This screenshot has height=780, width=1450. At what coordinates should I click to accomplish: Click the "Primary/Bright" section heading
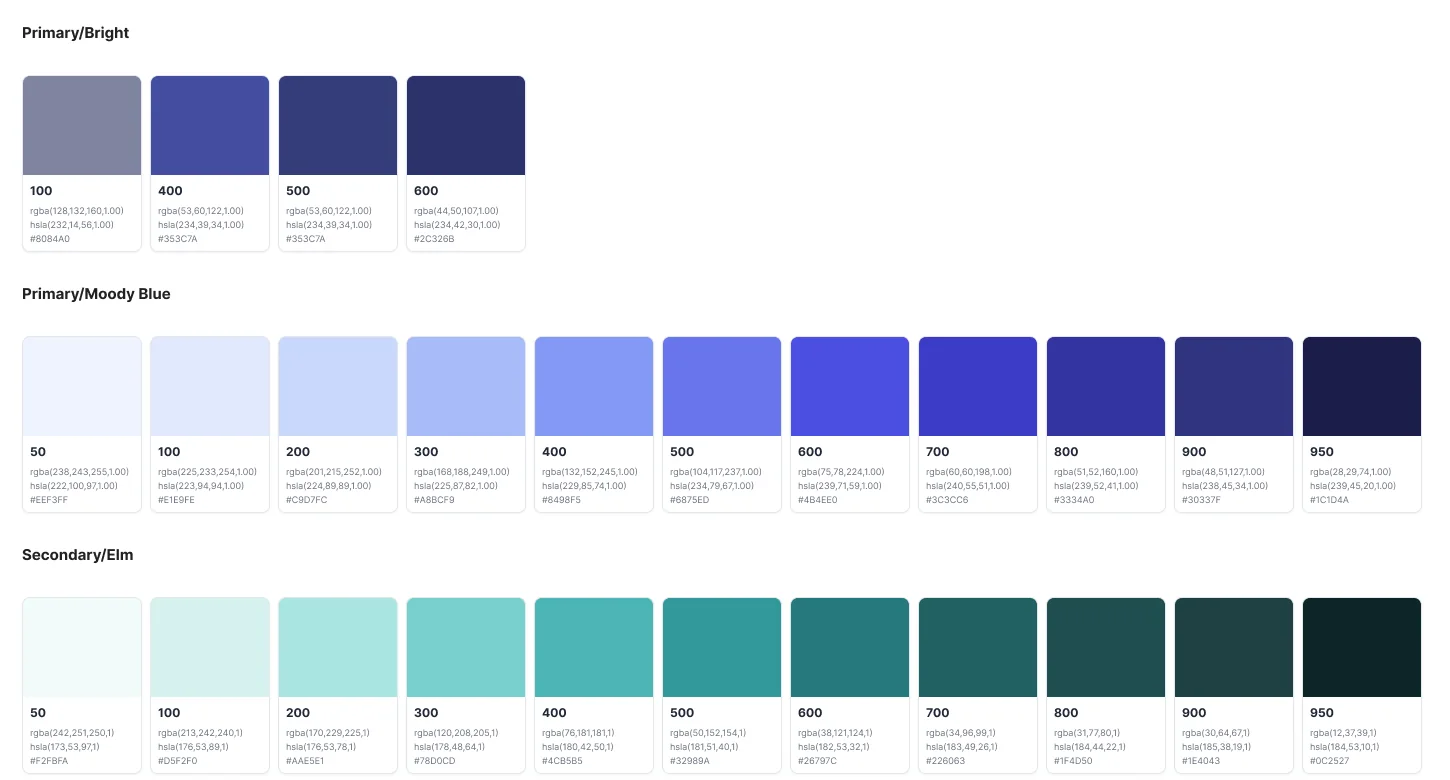(76, 33)
